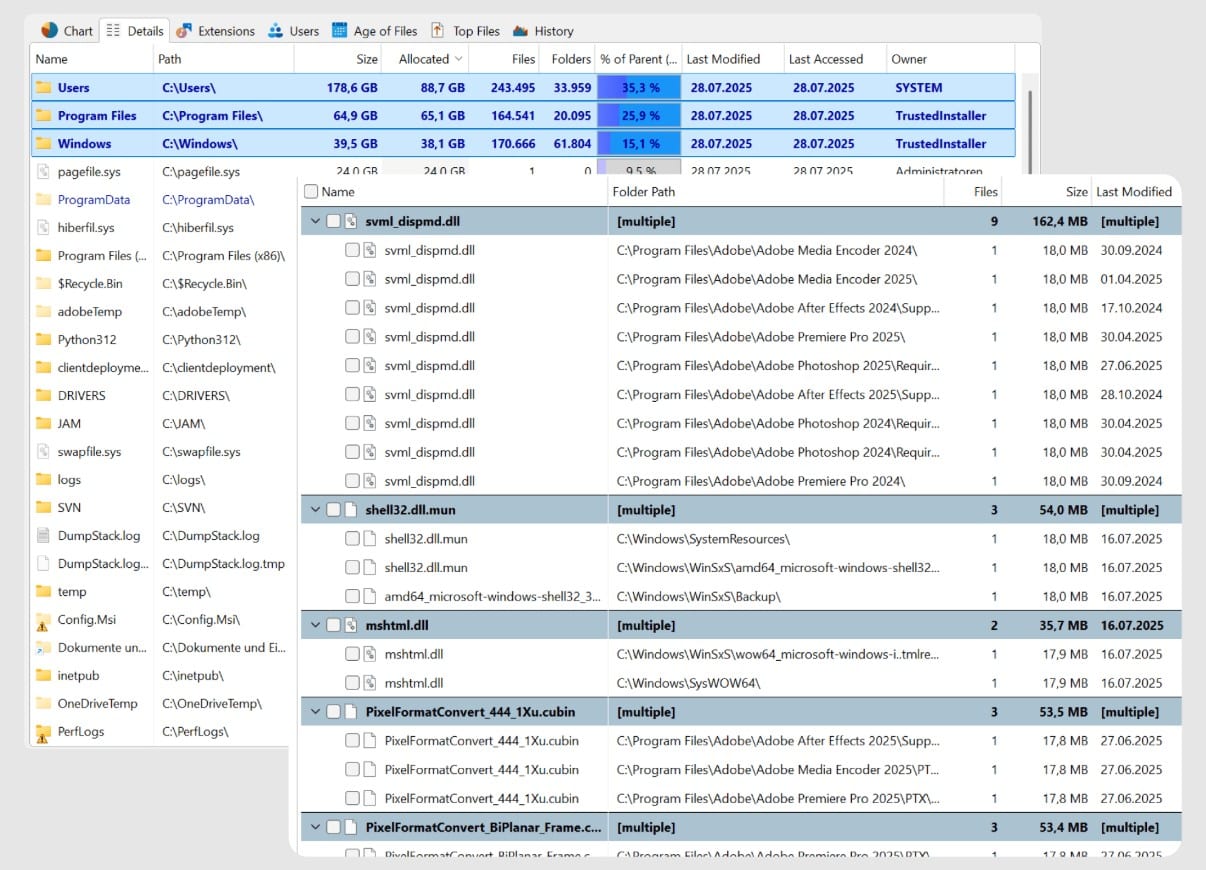Click the inetpub folder icon
Viewport: 1206px width, 870px height.
[43, 675]
